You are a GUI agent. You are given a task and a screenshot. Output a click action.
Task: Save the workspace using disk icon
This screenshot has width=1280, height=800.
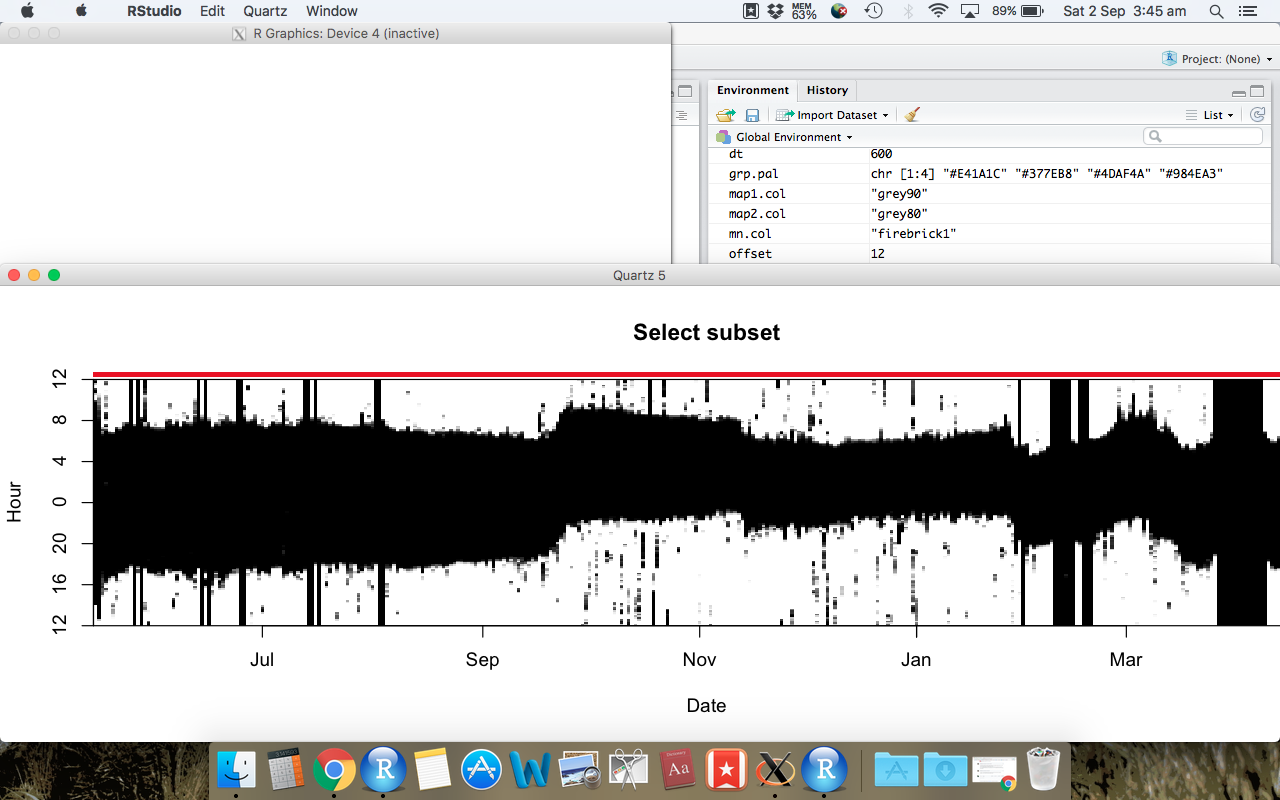coord(750,114)
